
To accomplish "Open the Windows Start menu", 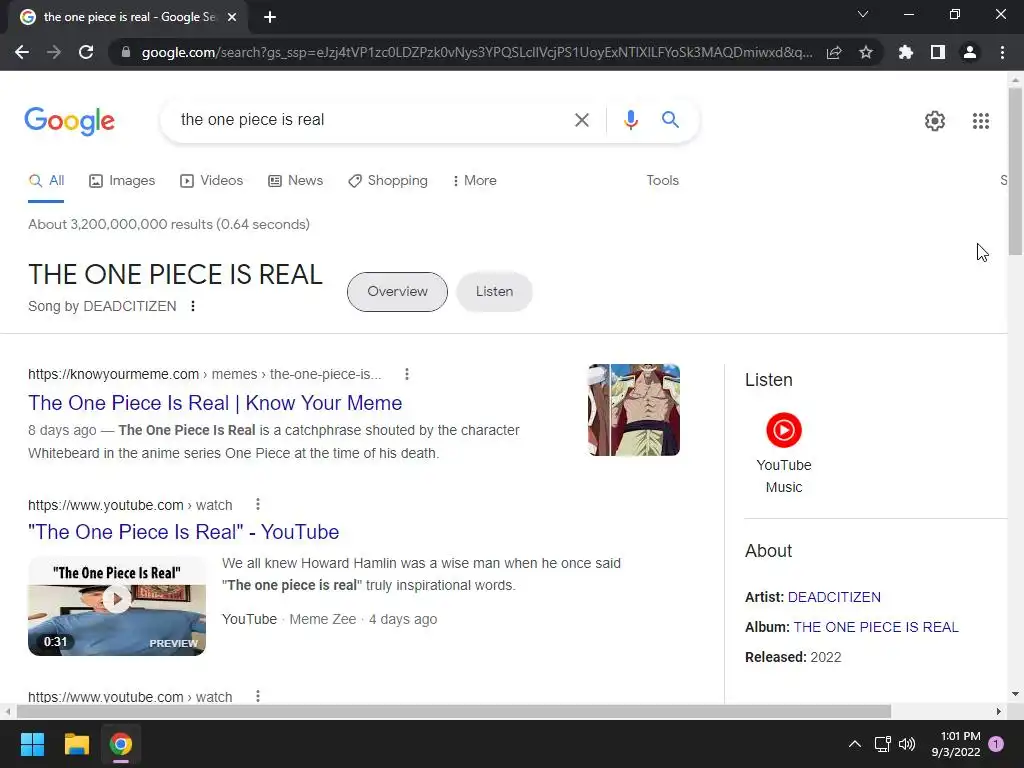I will point(33,744).
